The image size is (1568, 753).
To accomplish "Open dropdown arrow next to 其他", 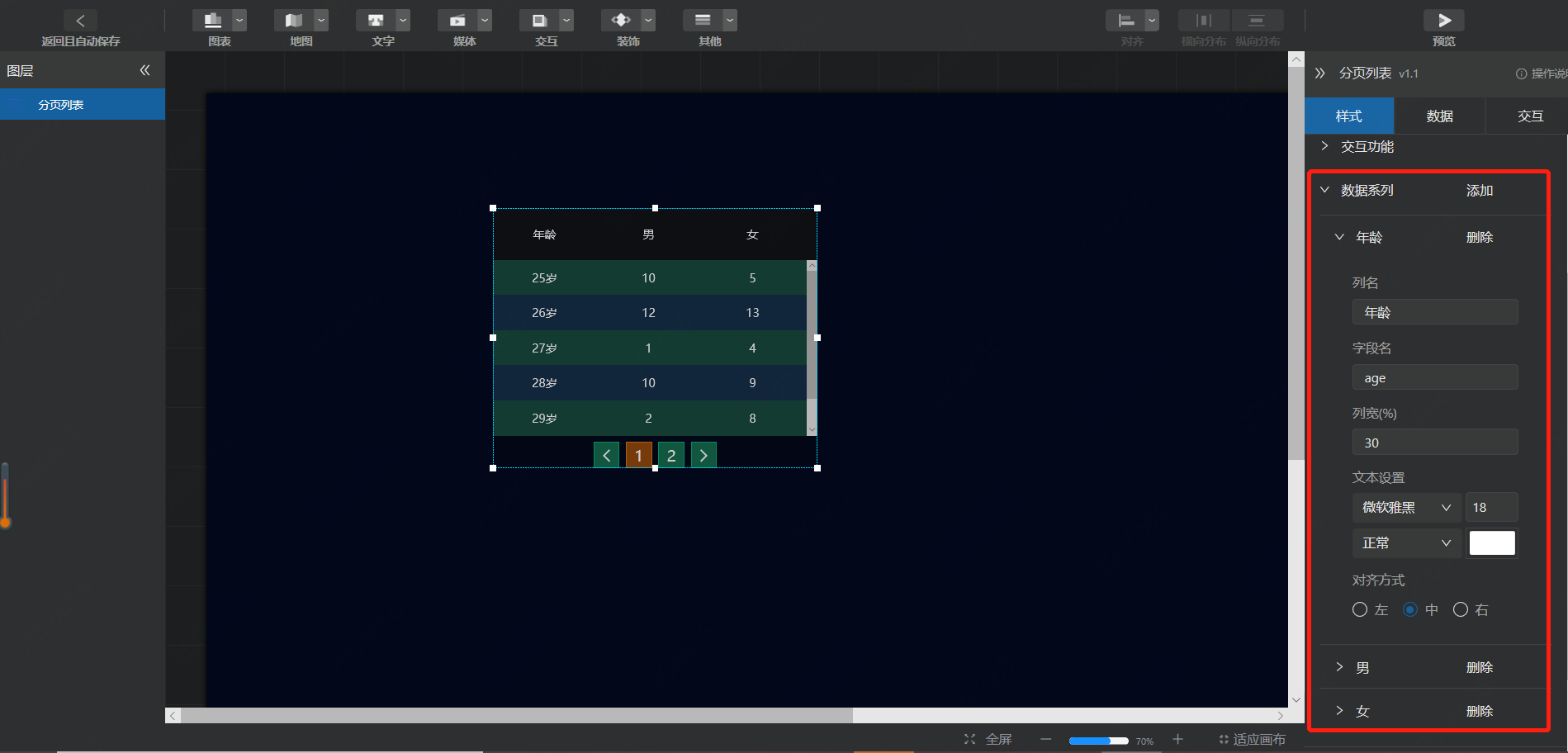I will [730, 21].
